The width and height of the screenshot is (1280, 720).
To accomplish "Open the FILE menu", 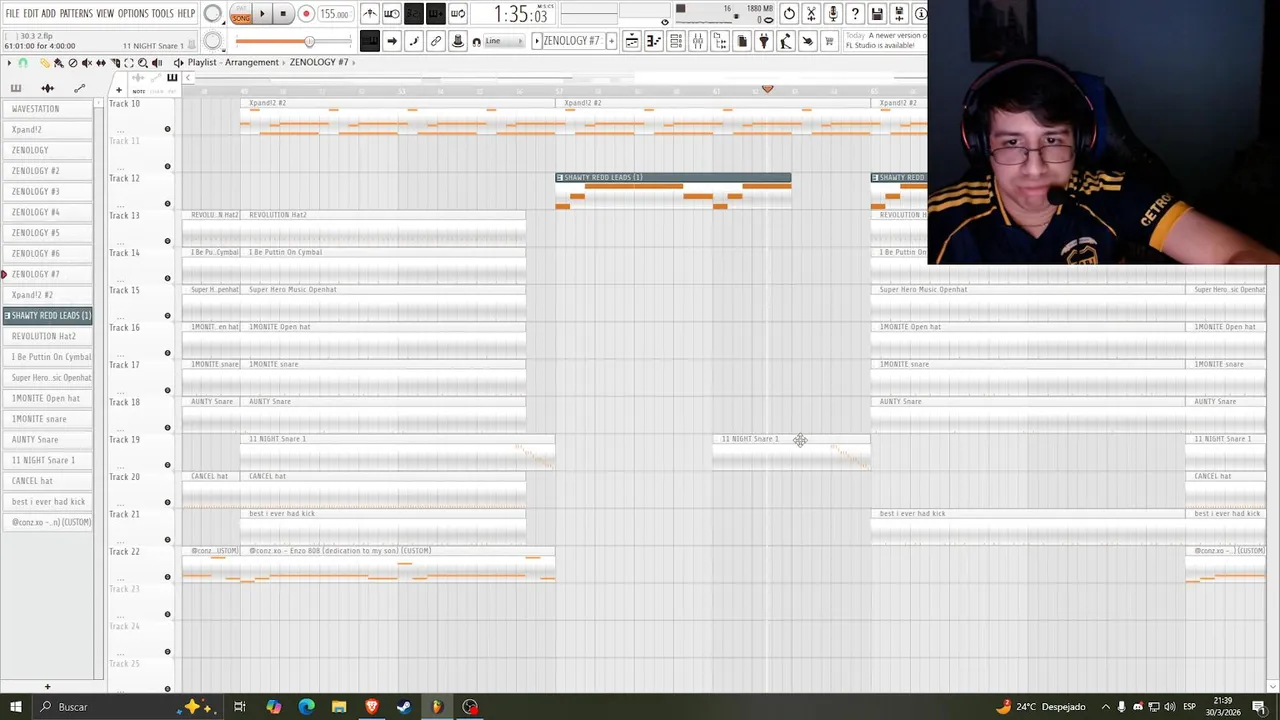I will coord(12,14).
